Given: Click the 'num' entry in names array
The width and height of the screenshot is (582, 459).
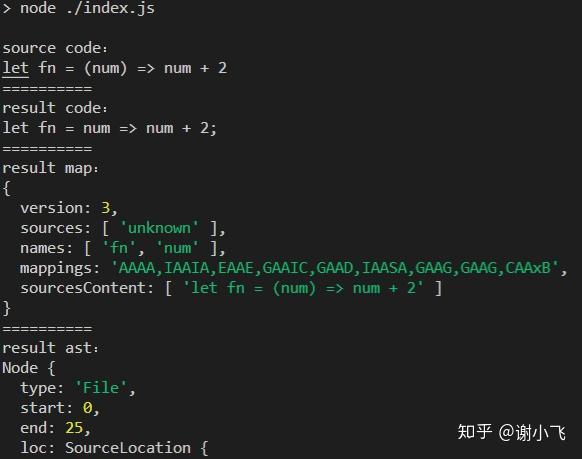Looking at the screenshot, I should point(177,248).
